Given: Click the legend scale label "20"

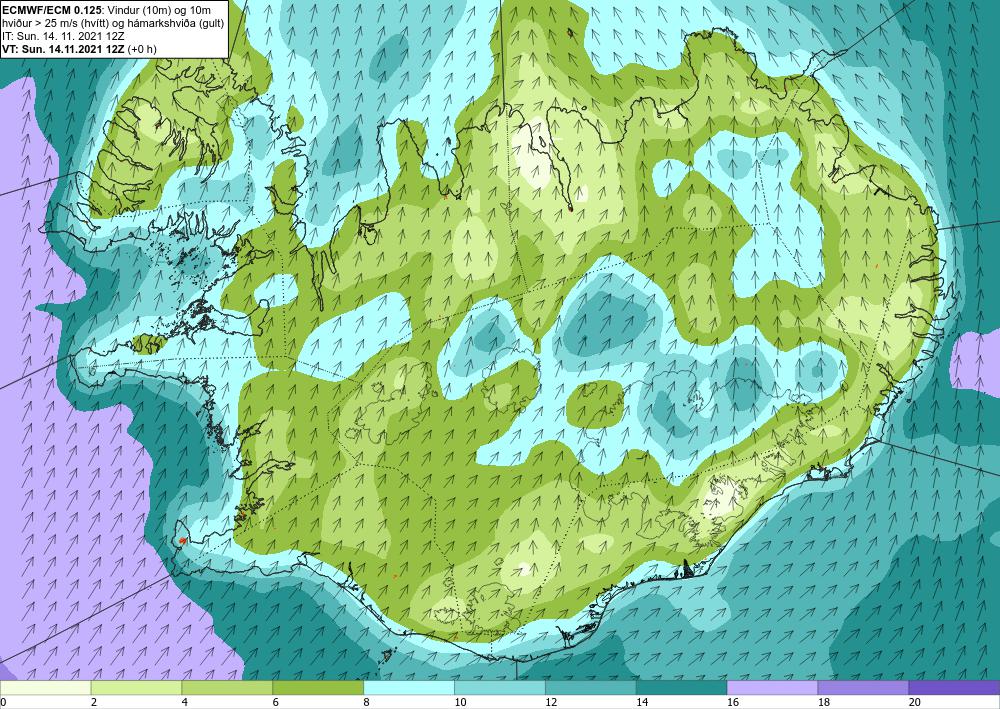Looking at the screenshot, I should pos(915,703).
